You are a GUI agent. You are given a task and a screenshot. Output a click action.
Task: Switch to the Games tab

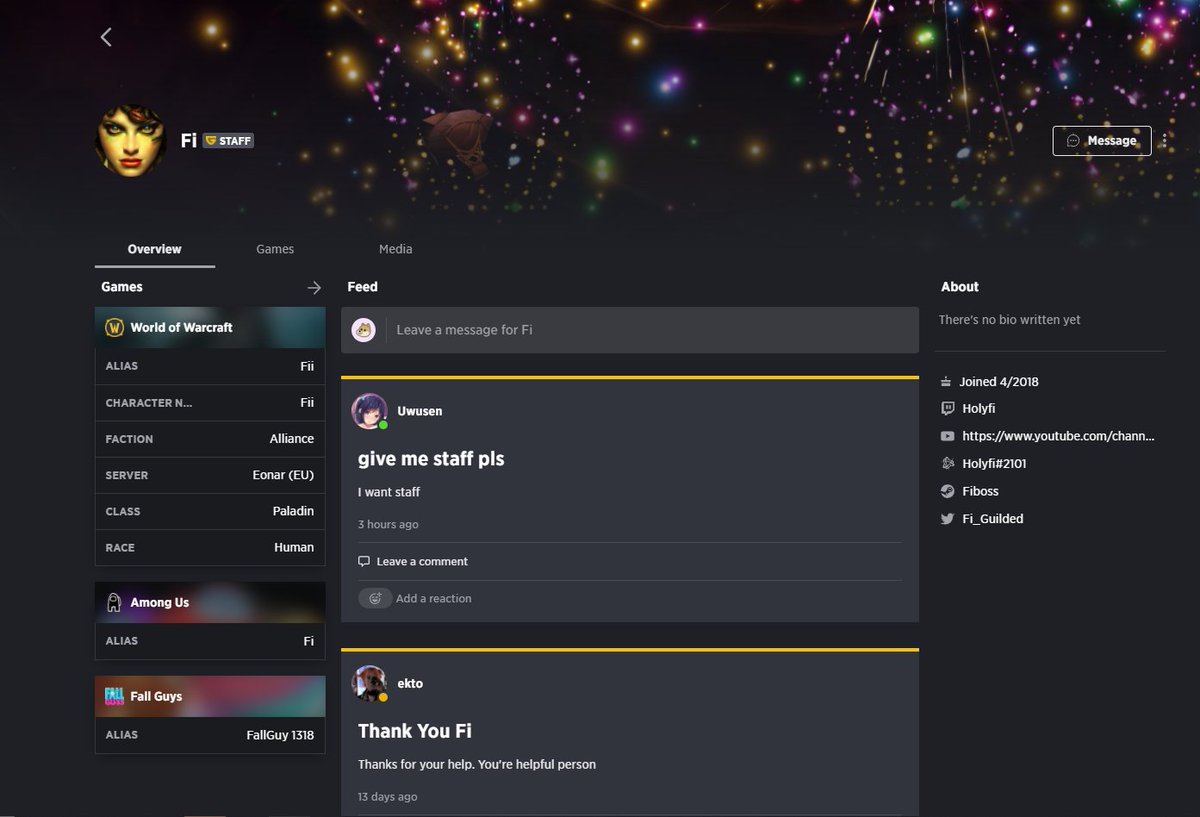point(275,249)
